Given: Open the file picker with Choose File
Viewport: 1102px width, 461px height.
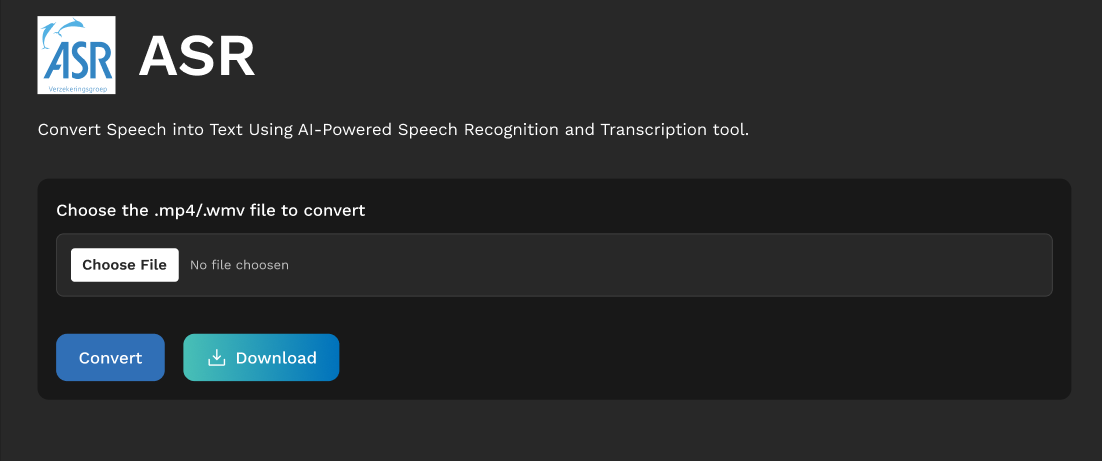Looking at the screenshot, I should pyautogui.click(x=125, y=265).
